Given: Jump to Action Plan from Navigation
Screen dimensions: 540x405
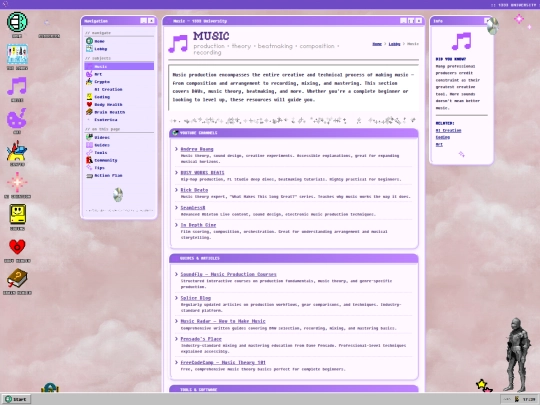Looking at the screenshot, I should (119, 175).
